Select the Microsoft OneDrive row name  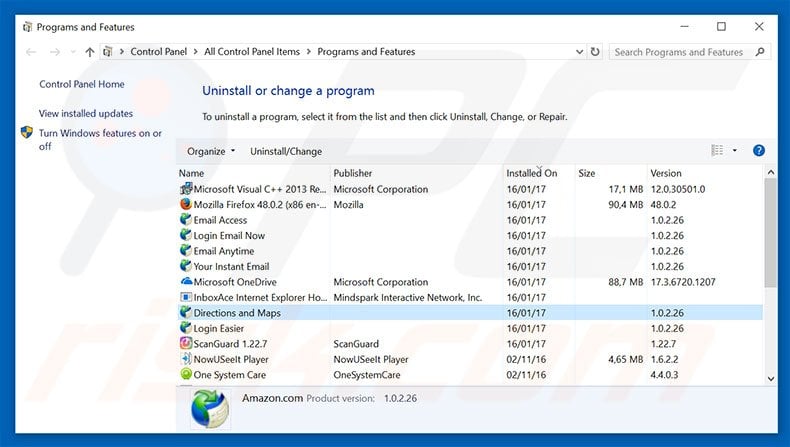pyautogui.click(x=235, y=282)
